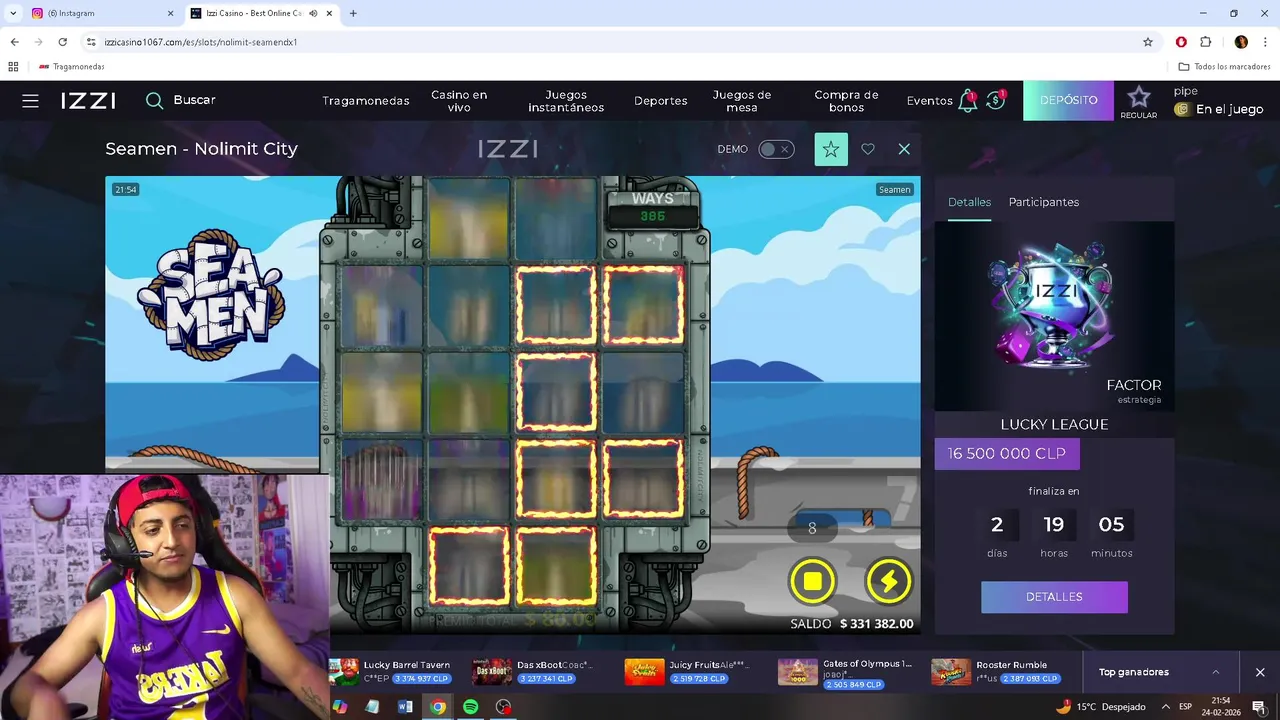Click the WAYS 385 counter

(653, 207)
